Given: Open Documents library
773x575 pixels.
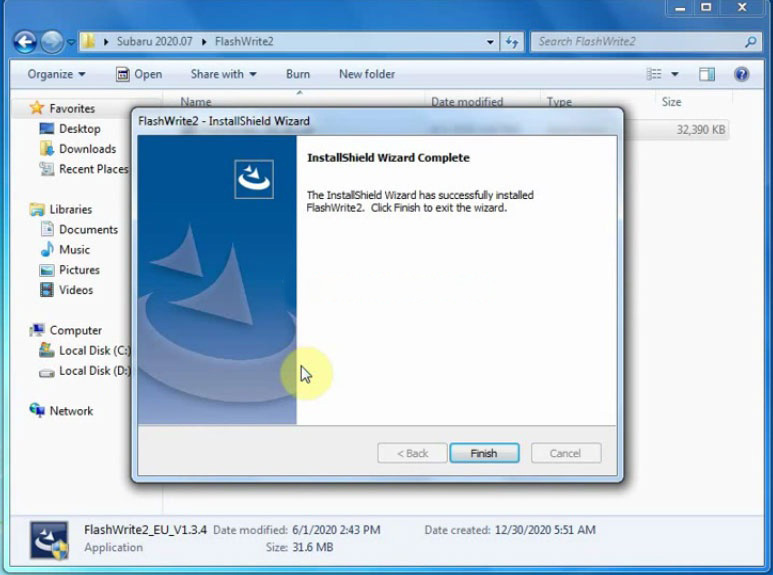Looking at the screenshot, I should pos(88,229).
